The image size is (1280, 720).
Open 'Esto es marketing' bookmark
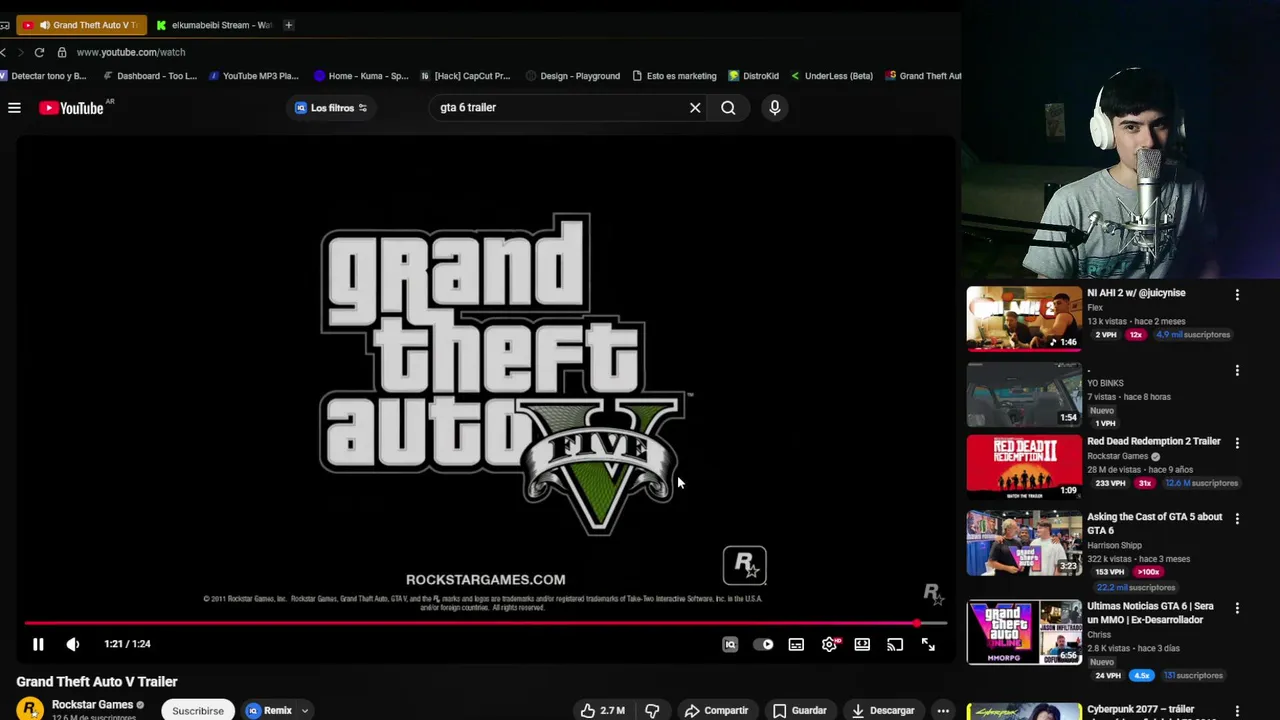[x=674, y=76]
